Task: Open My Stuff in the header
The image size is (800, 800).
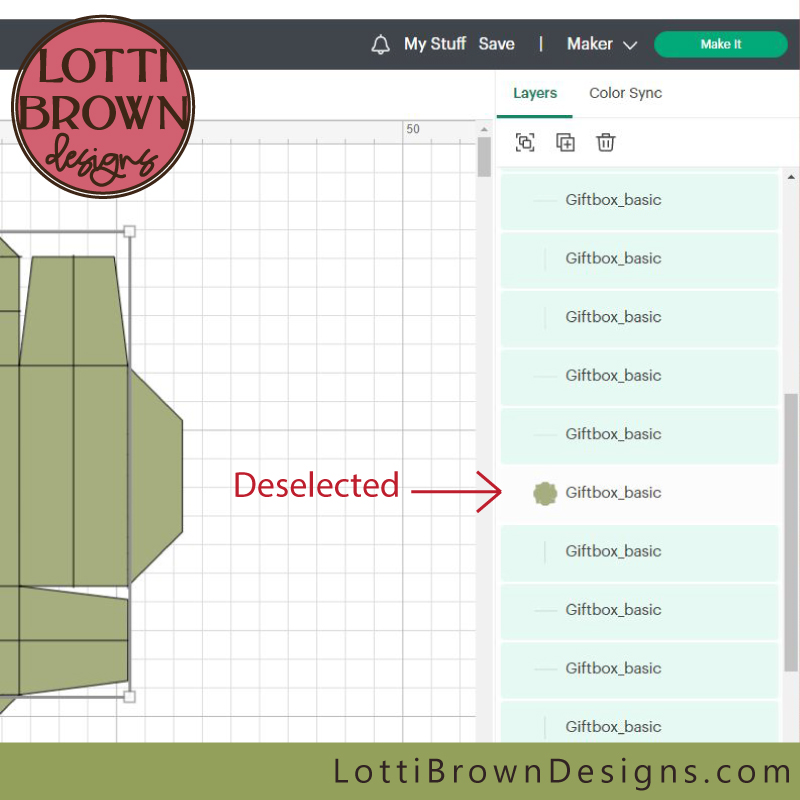Action: pyautogui.click(x=434, y=44)
